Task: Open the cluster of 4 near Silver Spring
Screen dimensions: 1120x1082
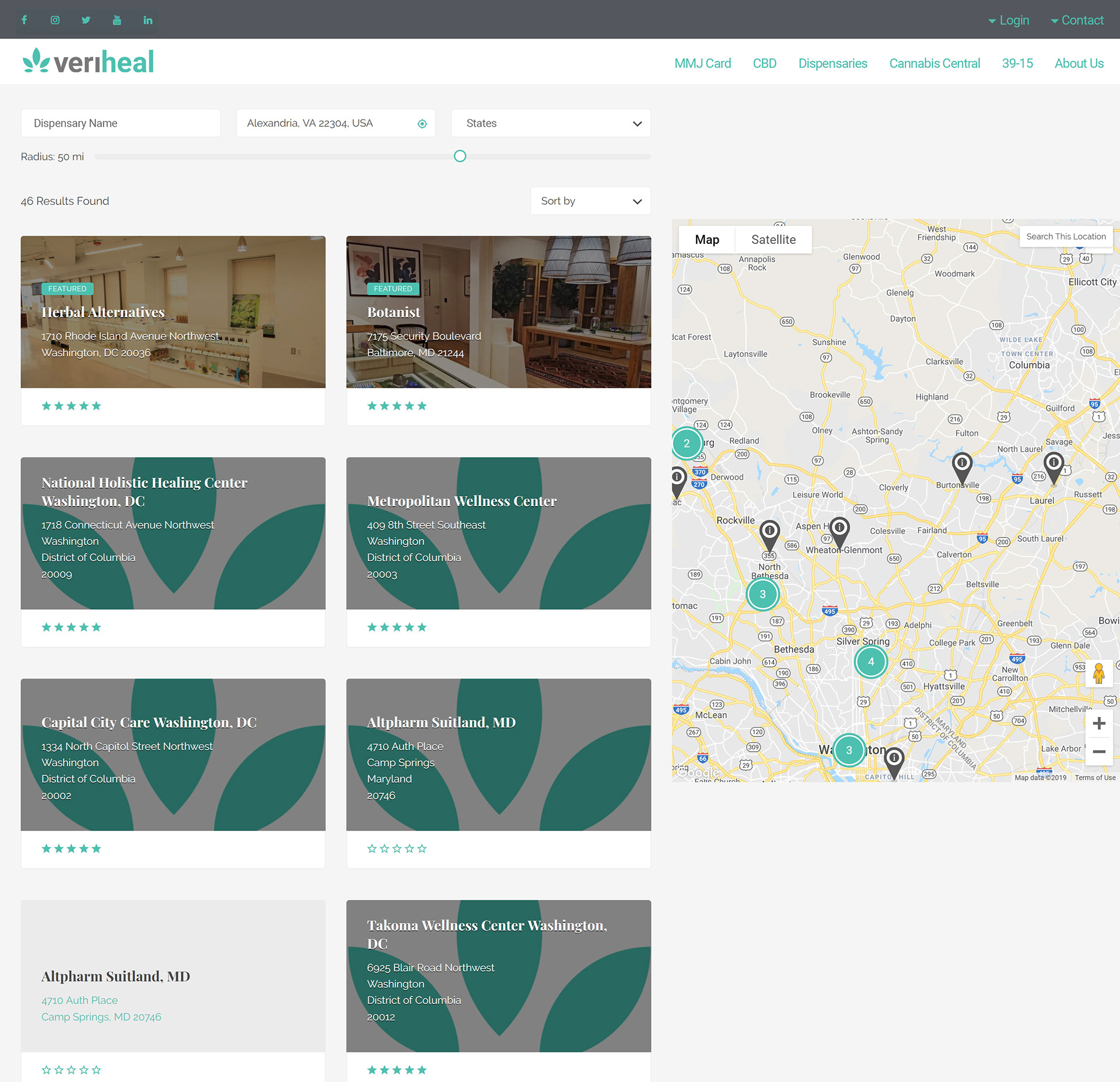Action: (x=871, y=662)
